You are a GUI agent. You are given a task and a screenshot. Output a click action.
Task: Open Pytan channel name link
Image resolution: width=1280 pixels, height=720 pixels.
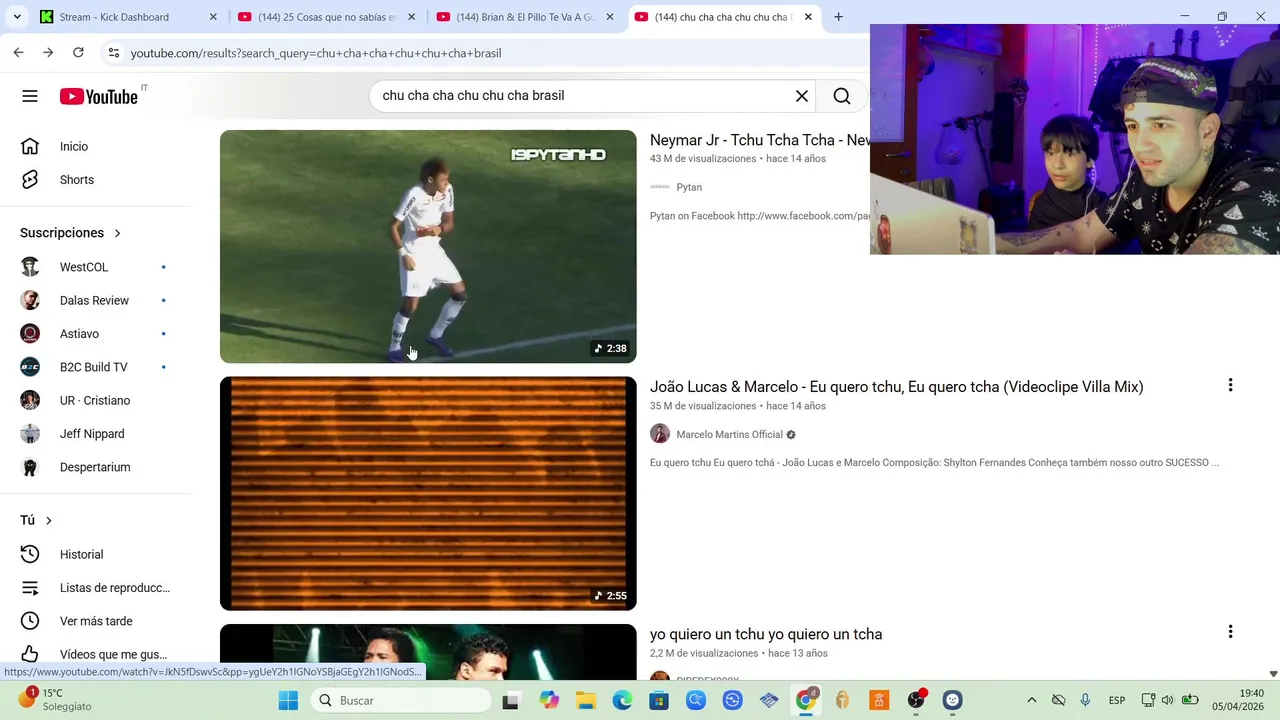pyautogui.click(x=689, y=187)
